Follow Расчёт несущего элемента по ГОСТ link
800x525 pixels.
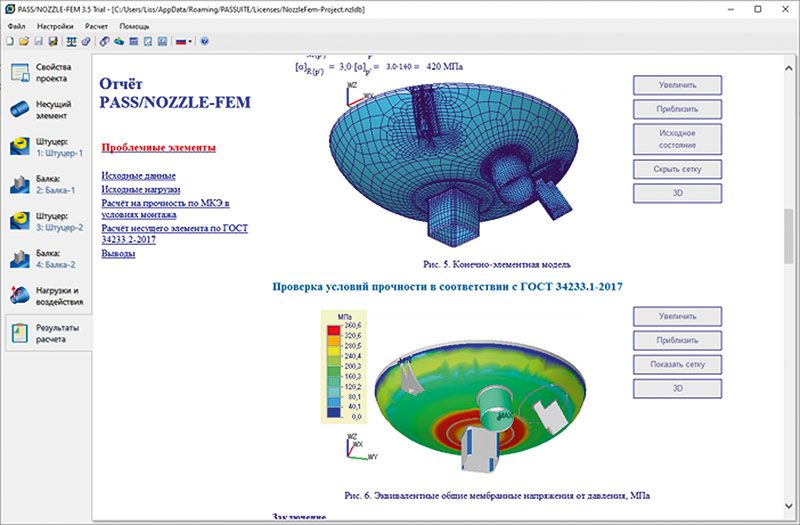174,234
